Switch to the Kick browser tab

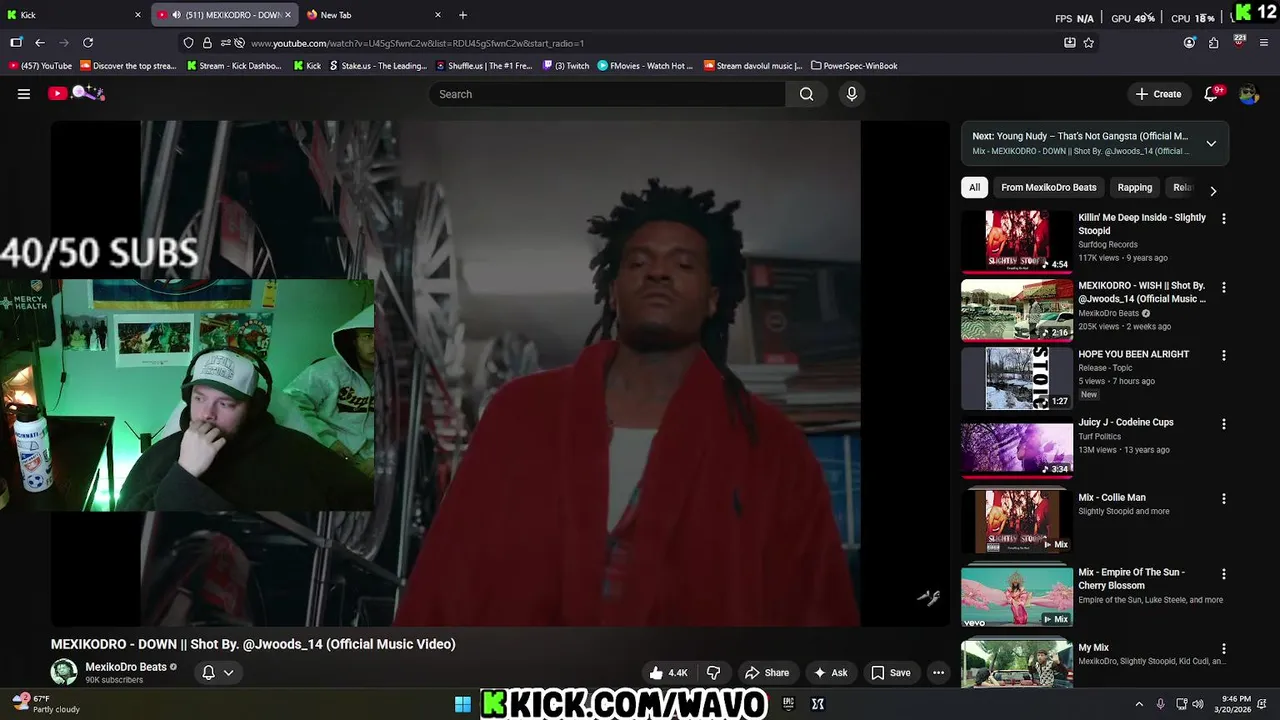(75, 15)
